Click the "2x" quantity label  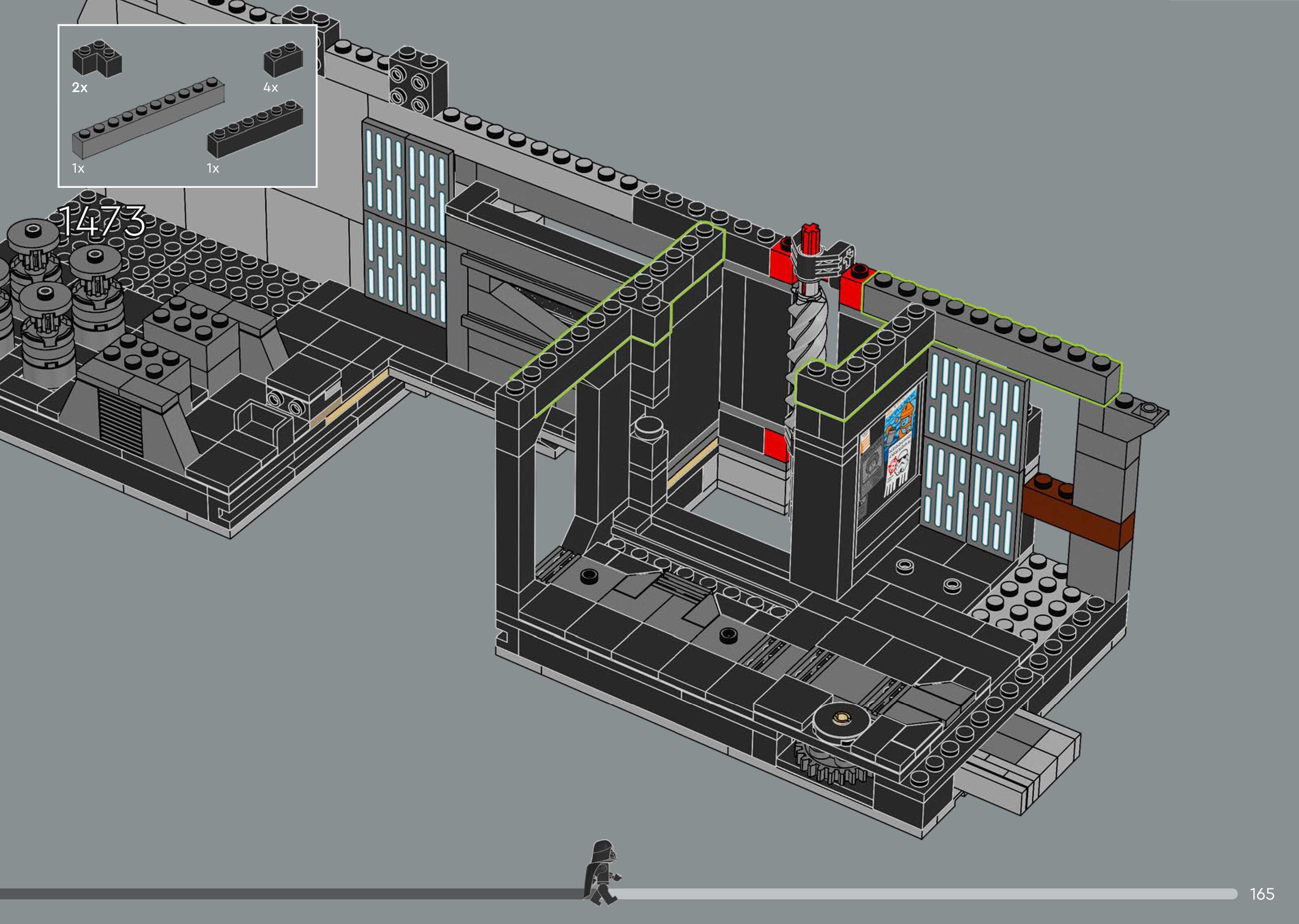[79, 88]
